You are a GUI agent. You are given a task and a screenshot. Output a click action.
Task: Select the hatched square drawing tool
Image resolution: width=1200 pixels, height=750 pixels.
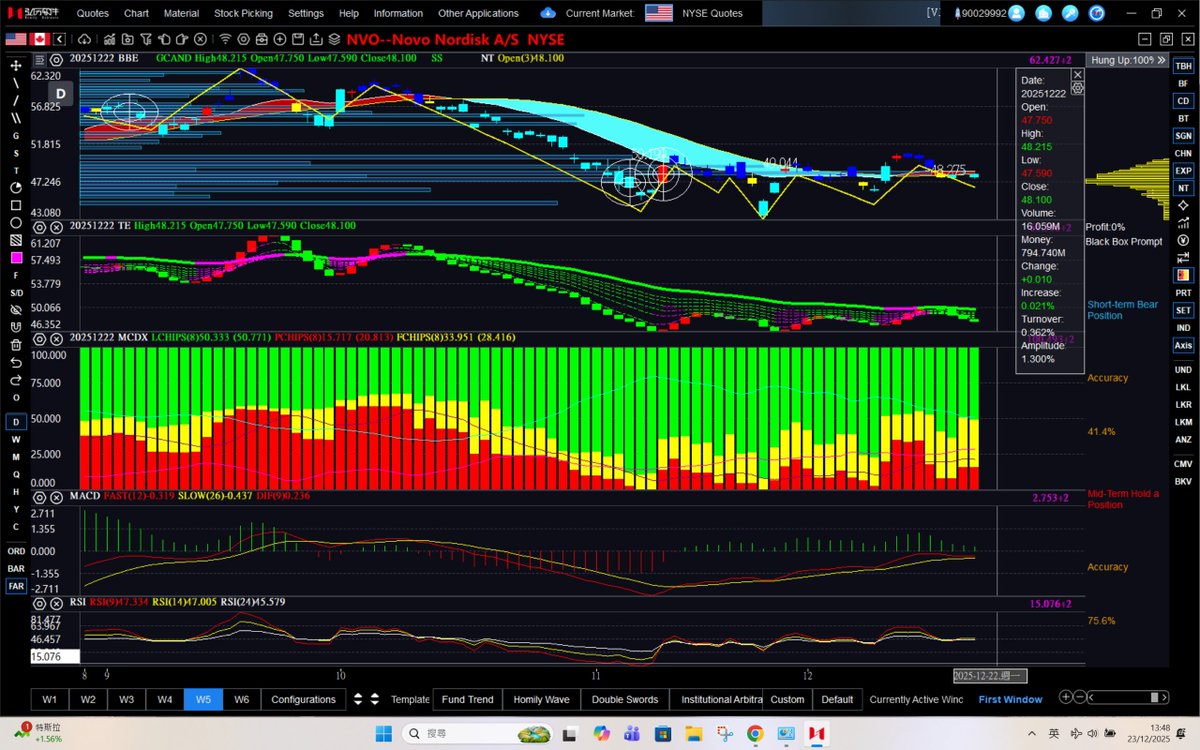coord(16,241)
